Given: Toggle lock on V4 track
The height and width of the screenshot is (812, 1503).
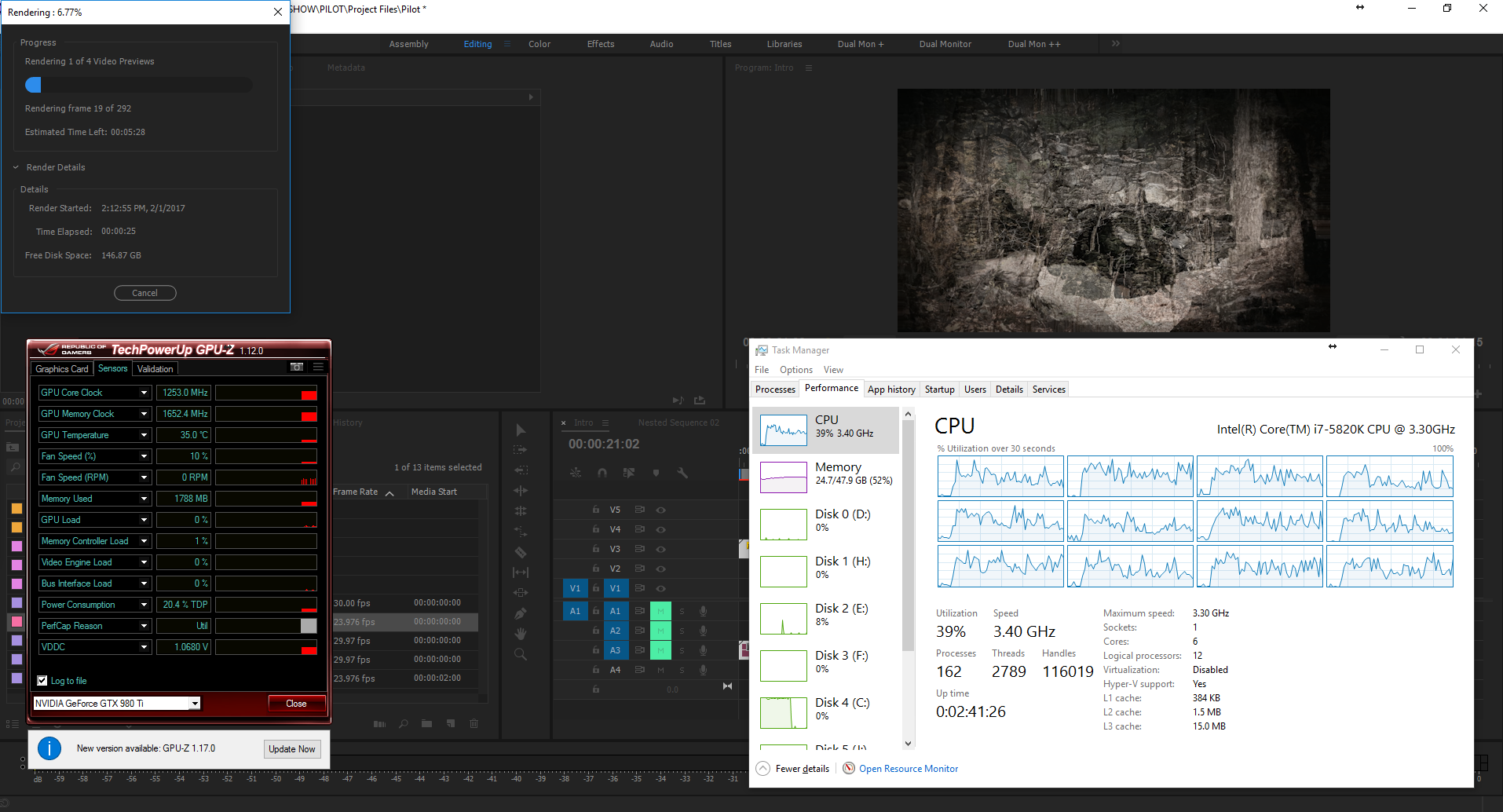Looking at the screenshot, I should [x=596, y=529].
